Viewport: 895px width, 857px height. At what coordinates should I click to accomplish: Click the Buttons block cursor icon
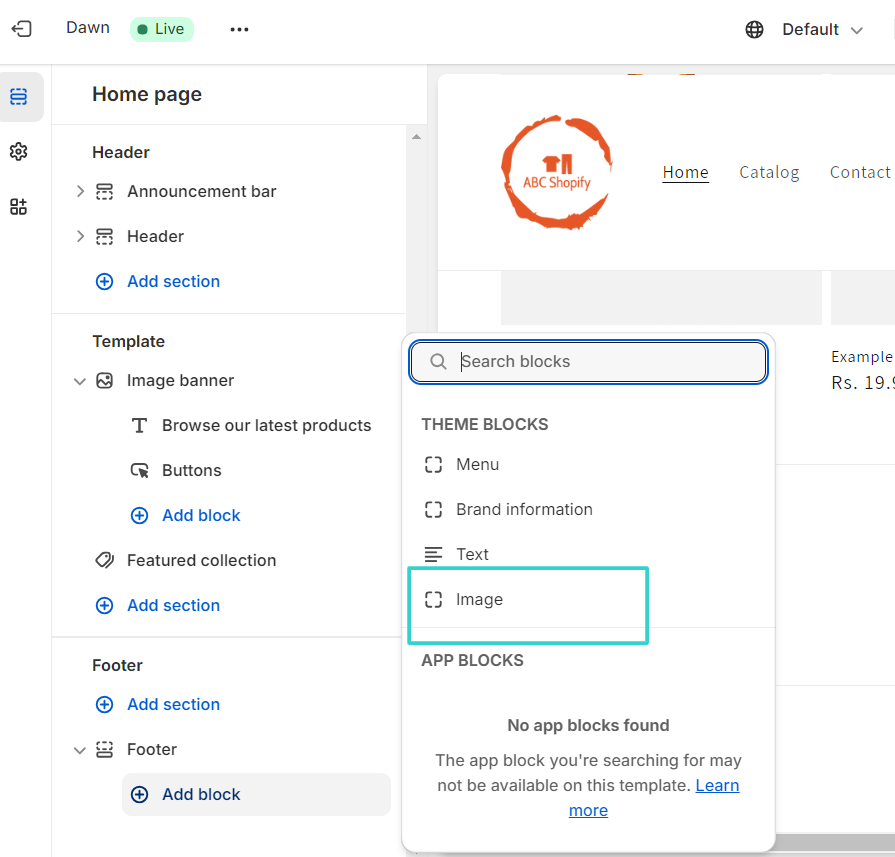tap(140, 470)
